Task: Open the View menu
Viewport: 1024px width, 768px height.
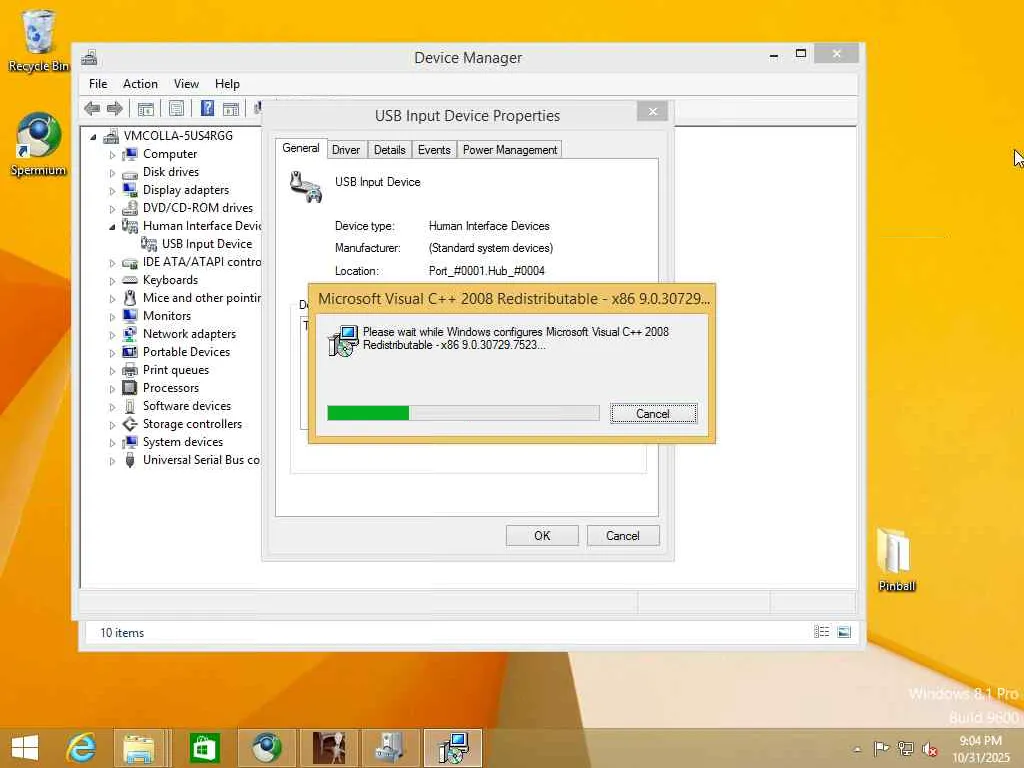Action: coord(186,84)
